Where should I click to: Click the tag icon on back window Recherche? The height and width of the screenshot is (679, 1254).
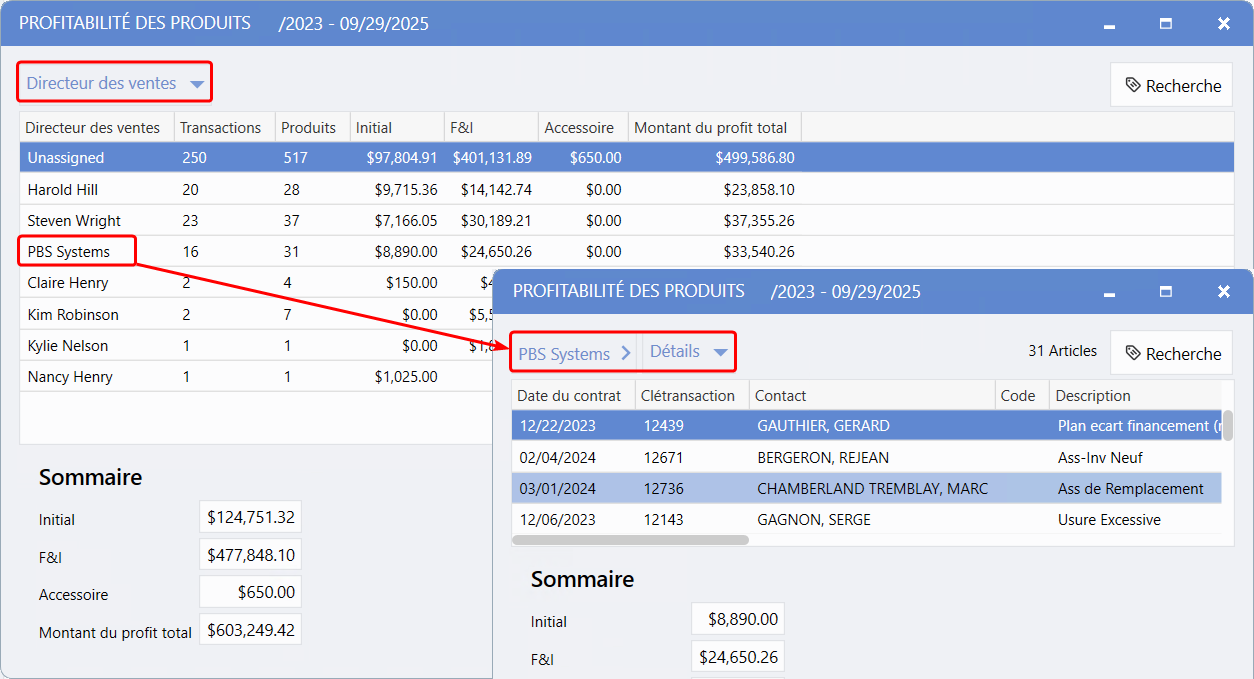[1133, 86]
